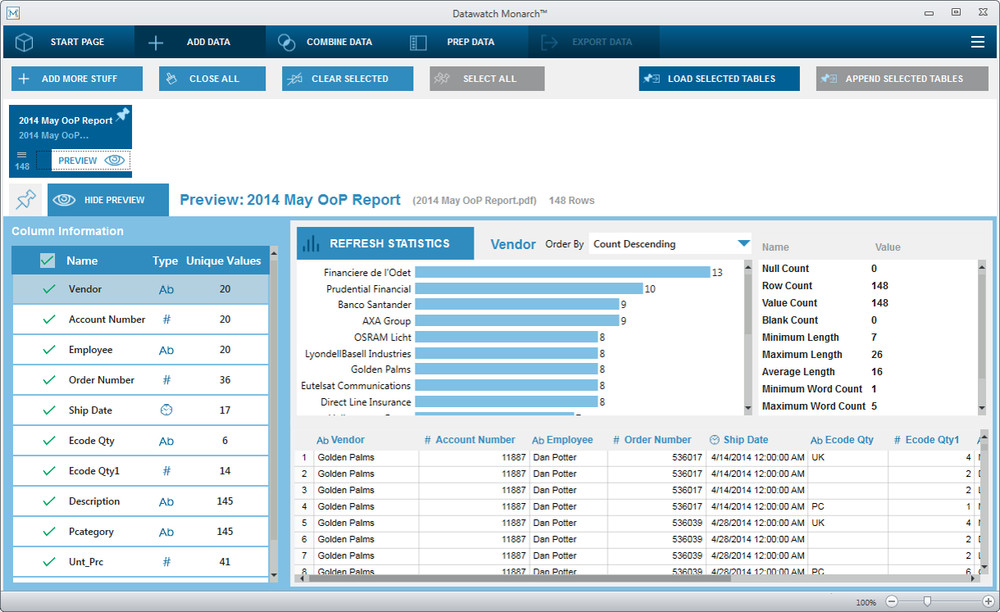Screen dimensions: 1000x612
Task: Click the Ship Date clock type icon
Action: [x=166, y=409]
